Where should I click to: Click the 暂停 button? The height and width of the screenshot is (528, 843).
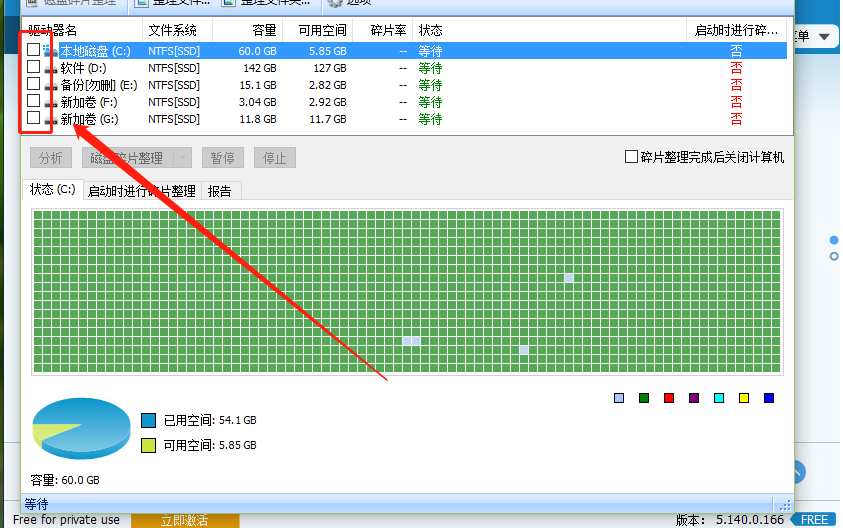point(223,158)
